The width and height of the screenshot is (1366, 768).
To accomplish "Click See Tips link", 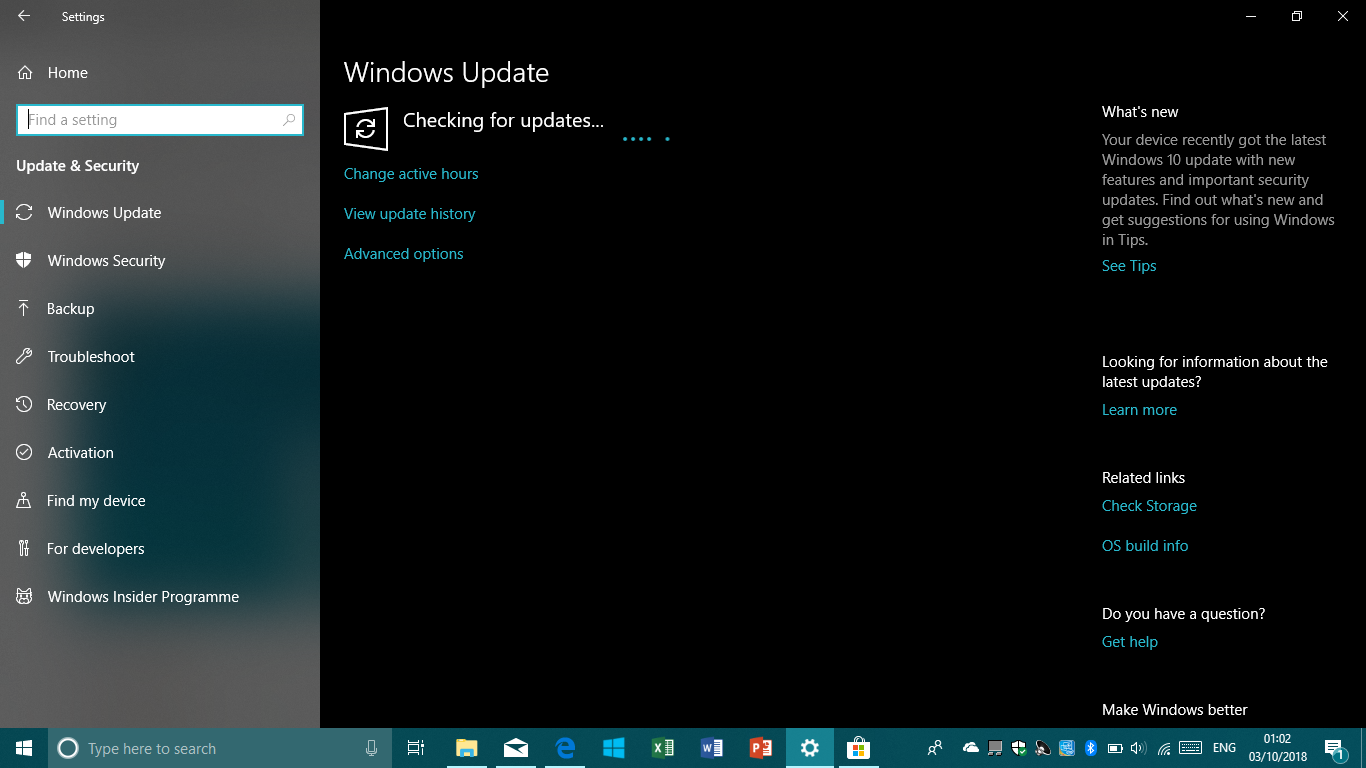I will [x=1129, y=266].
